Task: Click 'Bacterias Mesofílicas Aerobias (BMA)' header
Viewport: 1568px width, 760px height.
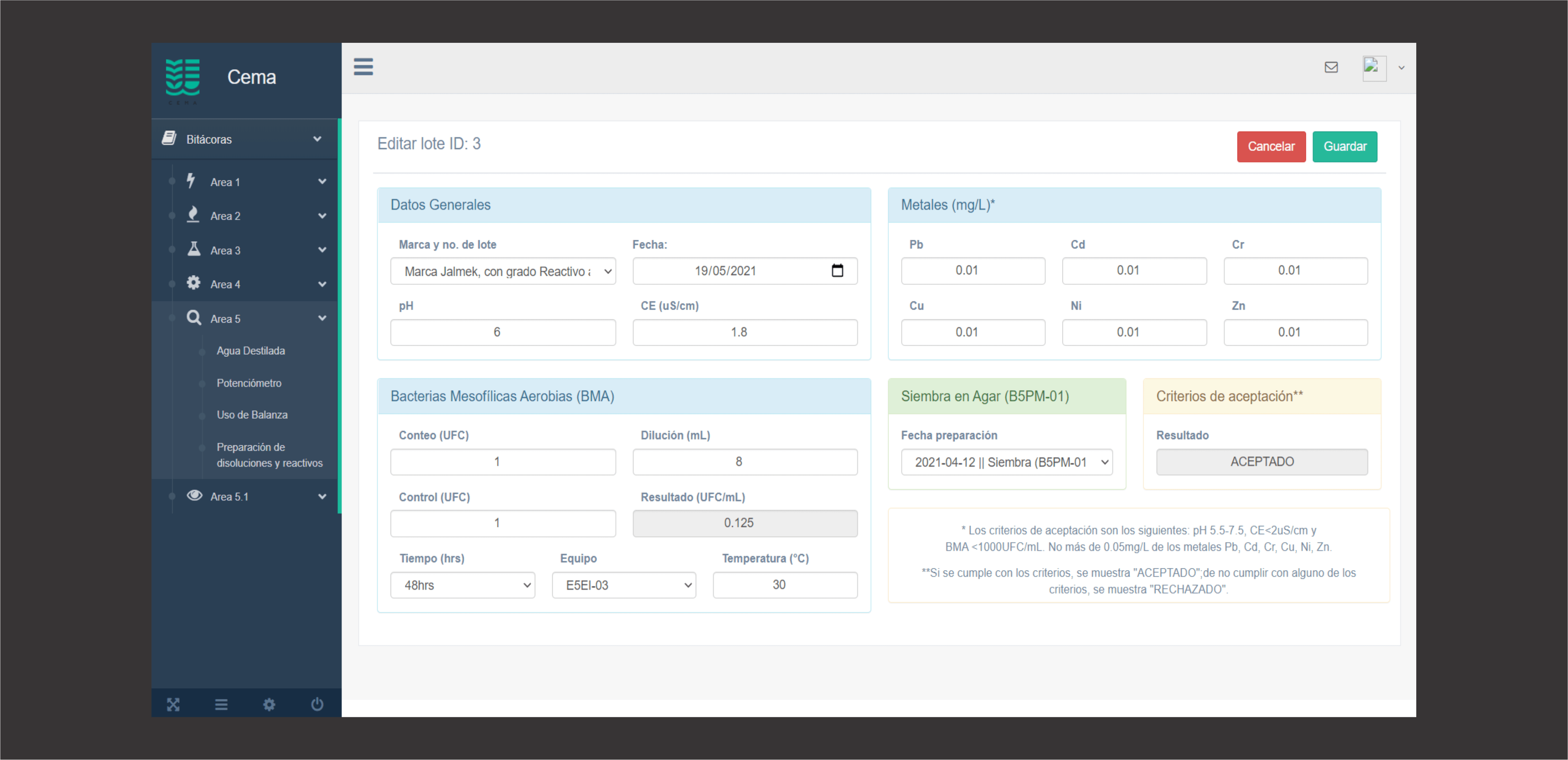Action: point(624,396)
